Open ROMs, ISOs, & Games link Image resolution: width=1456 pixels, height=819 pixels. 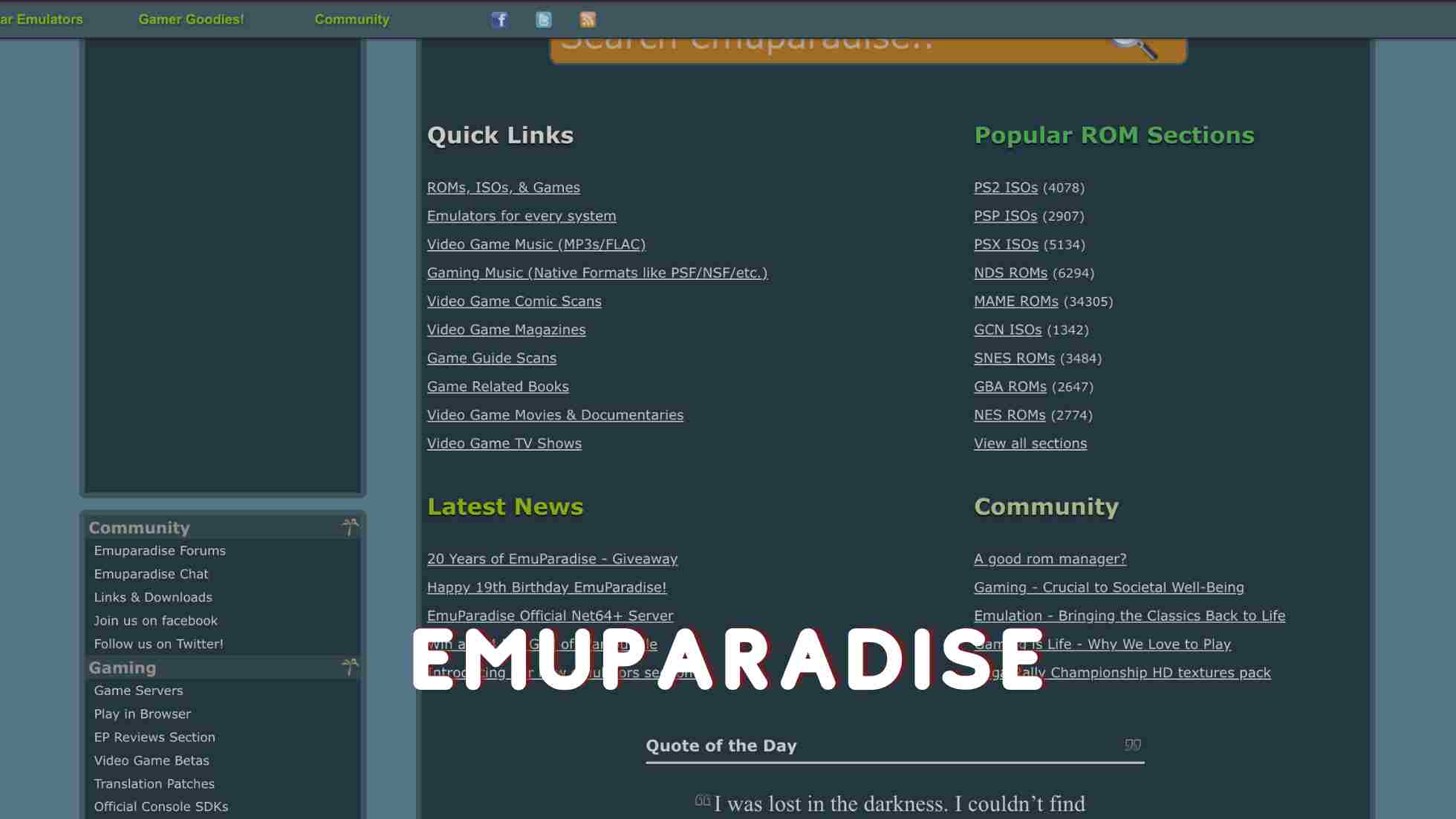point(503,188)
